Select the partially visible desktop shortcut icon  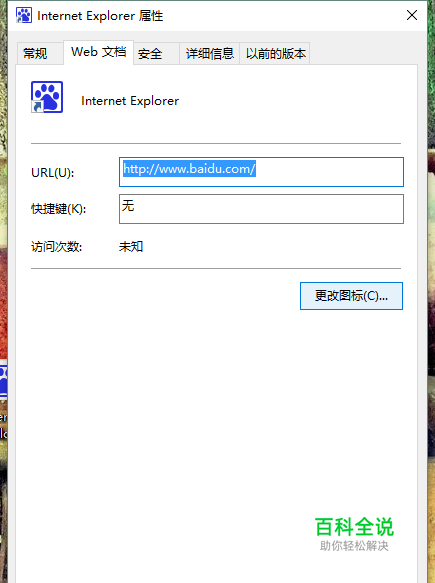[x=3, y=382]
